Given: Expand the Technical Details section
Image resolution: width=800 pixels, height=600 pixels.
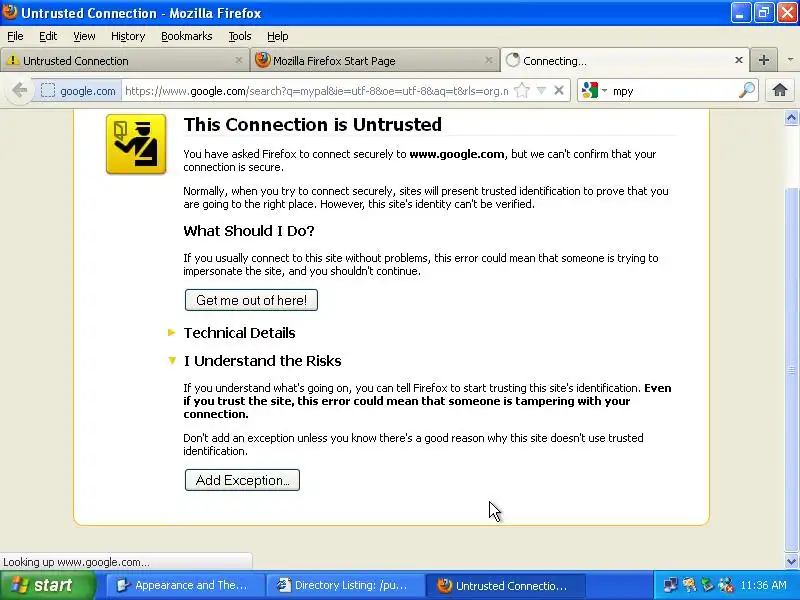Looking at the screenshot, I should [x=171, y=333].
